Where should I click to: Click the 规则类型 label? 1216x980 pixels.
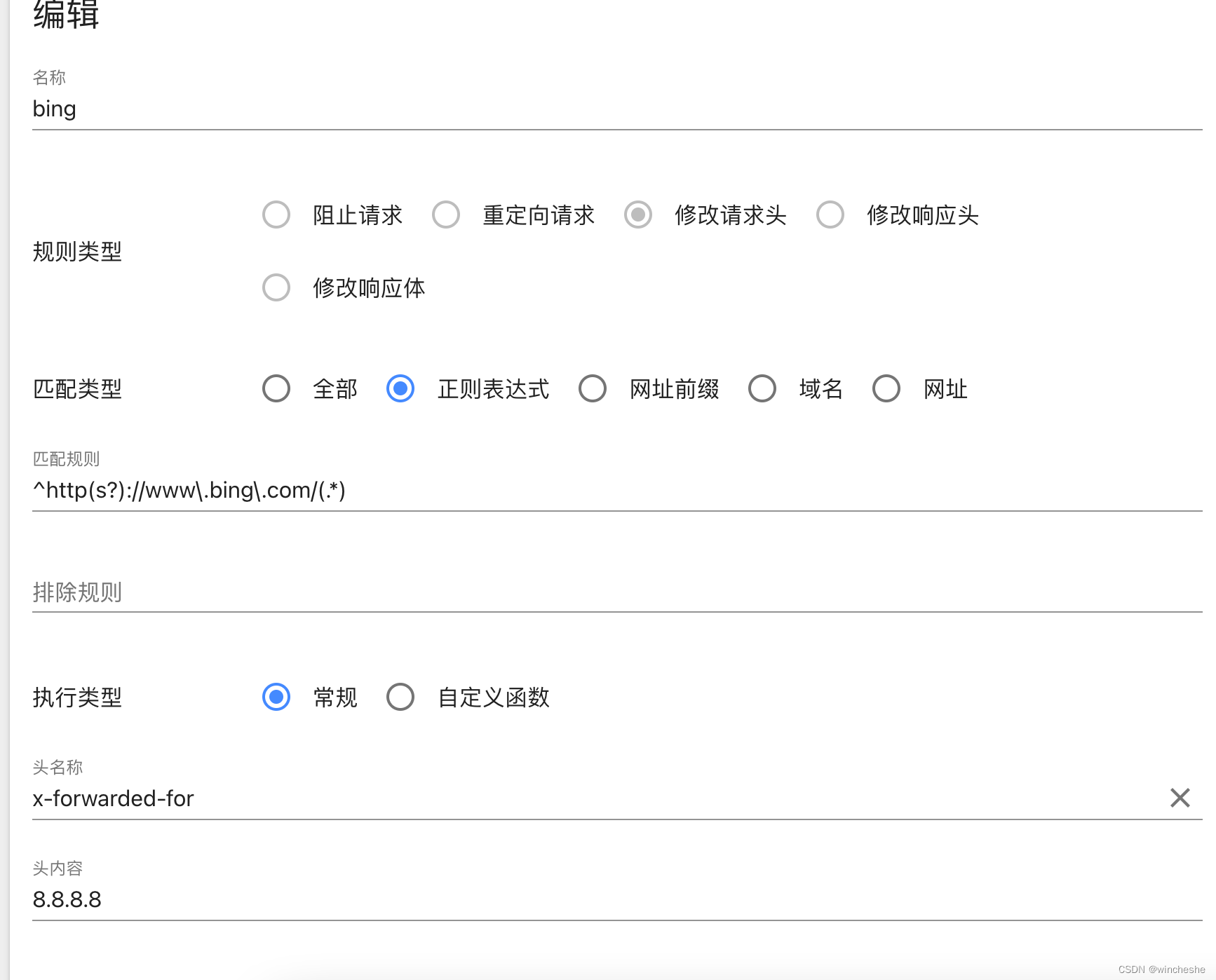tap(77, 251)
